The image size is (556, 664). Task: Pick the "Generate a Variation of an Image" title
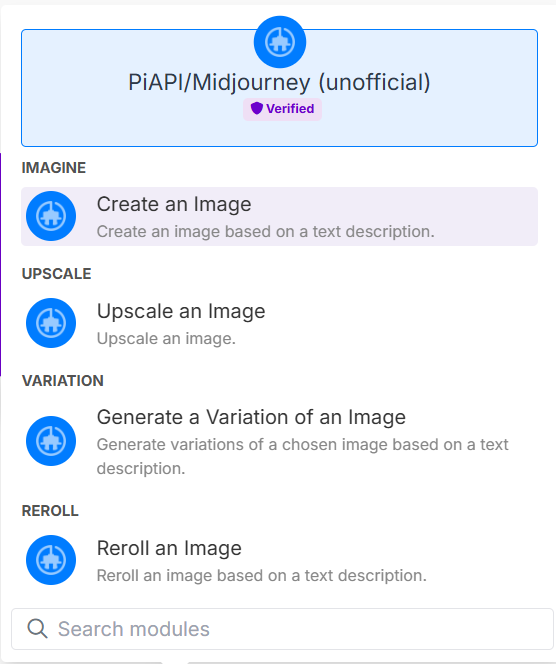click(x=252, y=417)
